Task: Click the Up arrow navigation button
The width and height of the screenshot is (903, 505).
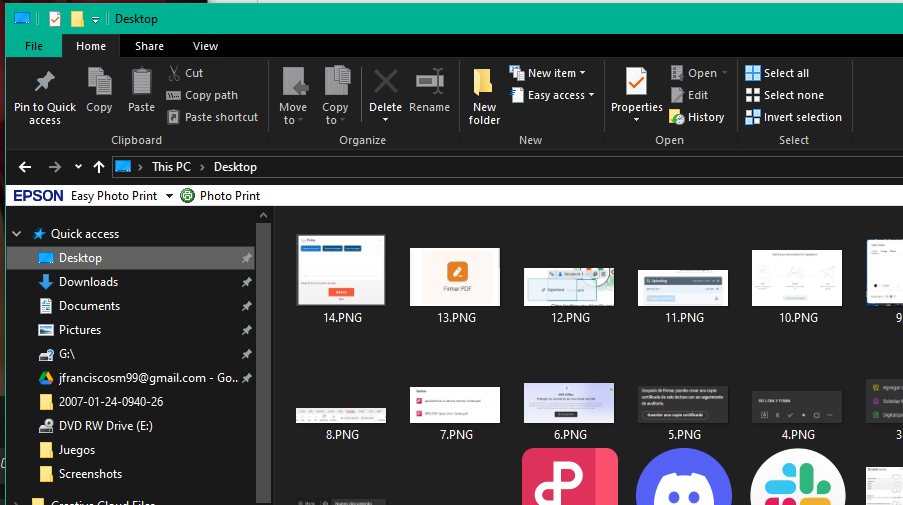Action: pyautogui.click(x=98, y=167)
